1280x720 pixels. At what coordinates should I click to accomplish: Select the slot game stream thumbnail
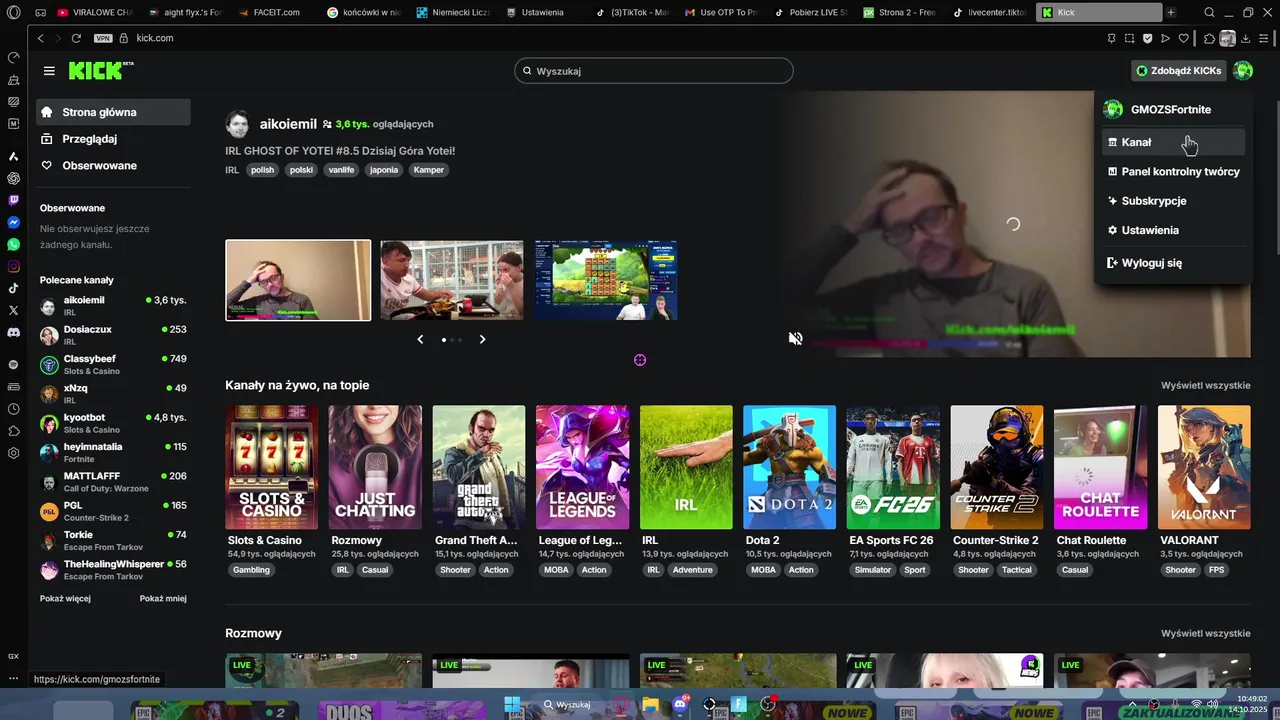click(x=606, y=280)
